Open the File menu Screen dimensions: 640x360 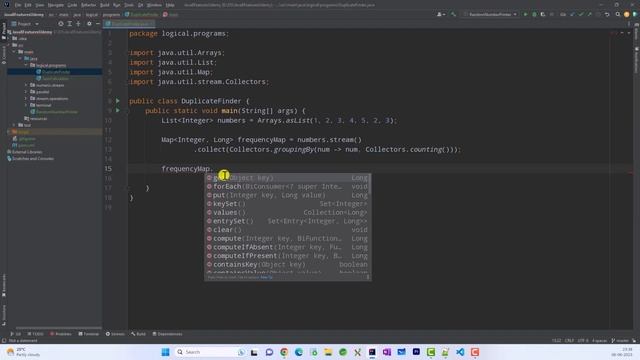(18, 5)
